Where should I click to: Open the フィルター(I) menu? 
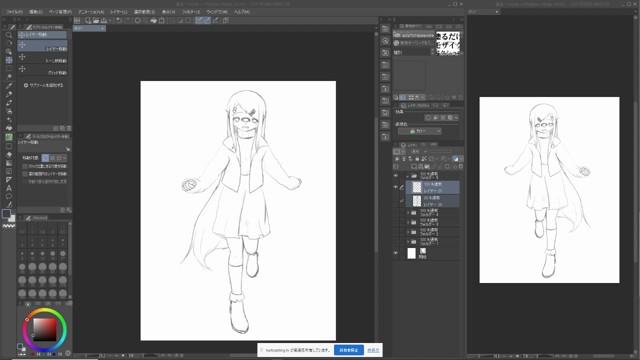[191, 12]
